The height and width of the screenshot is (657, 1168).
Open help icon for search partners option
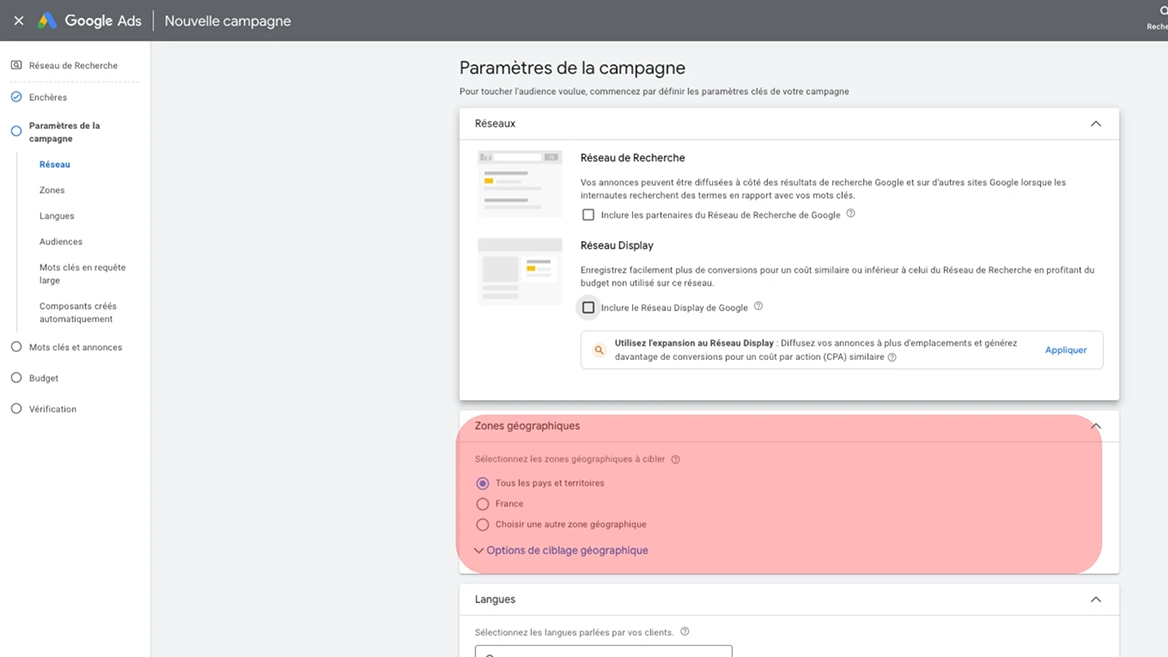[x=851, y=214]
